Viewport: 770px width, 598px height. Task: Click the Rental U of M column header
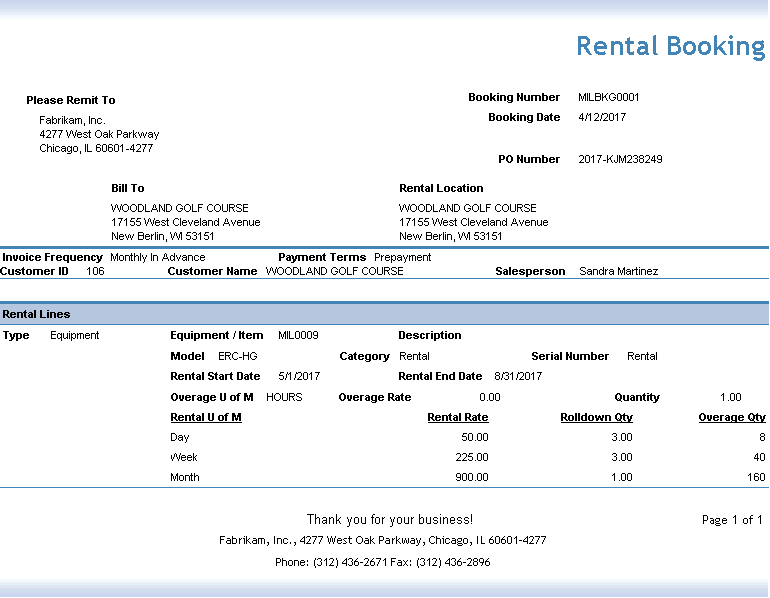click(205, 417)
